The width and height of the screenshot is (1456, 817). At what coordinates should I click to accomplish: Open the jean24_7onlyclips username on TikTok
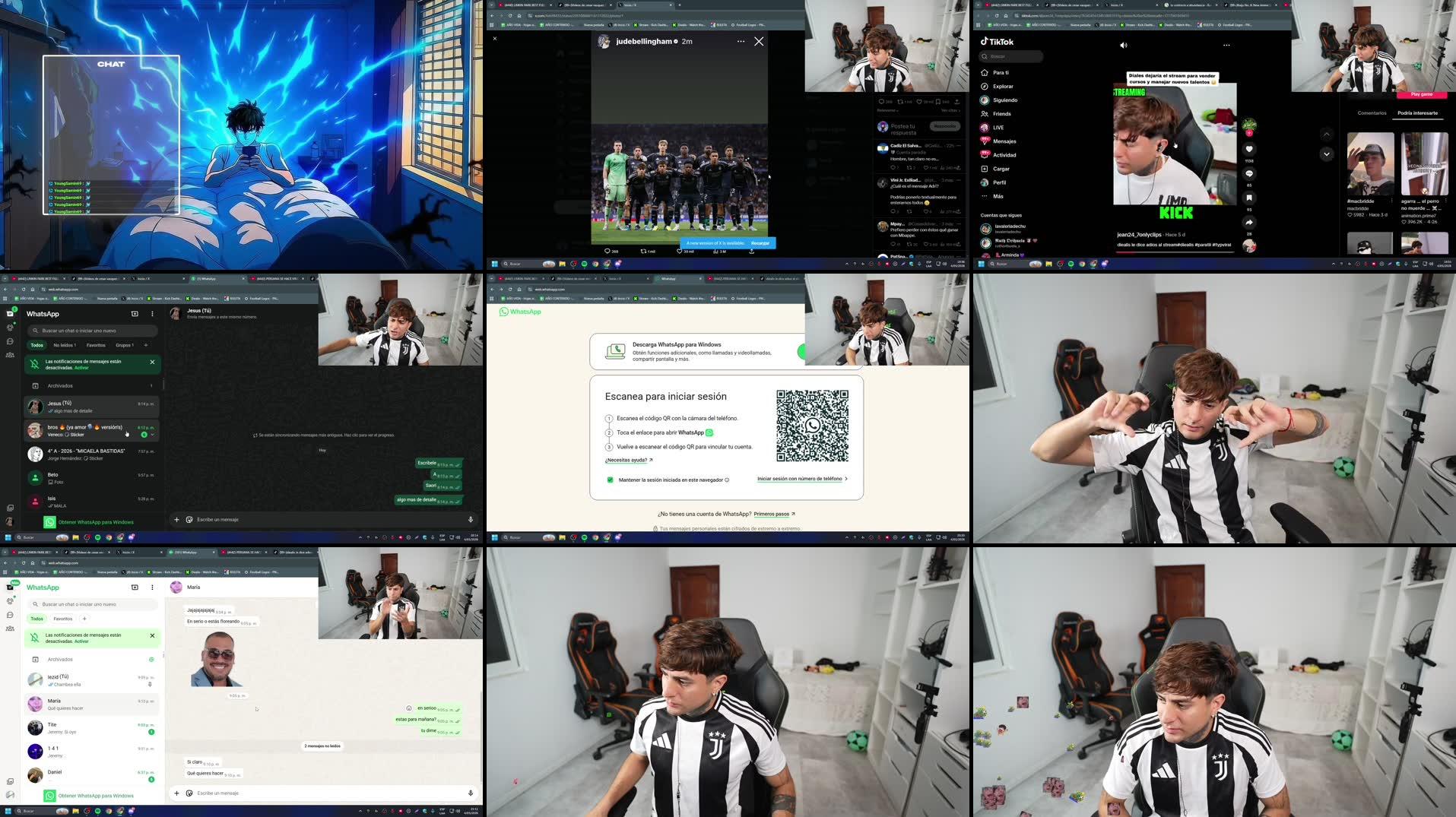click(1139, 234)
